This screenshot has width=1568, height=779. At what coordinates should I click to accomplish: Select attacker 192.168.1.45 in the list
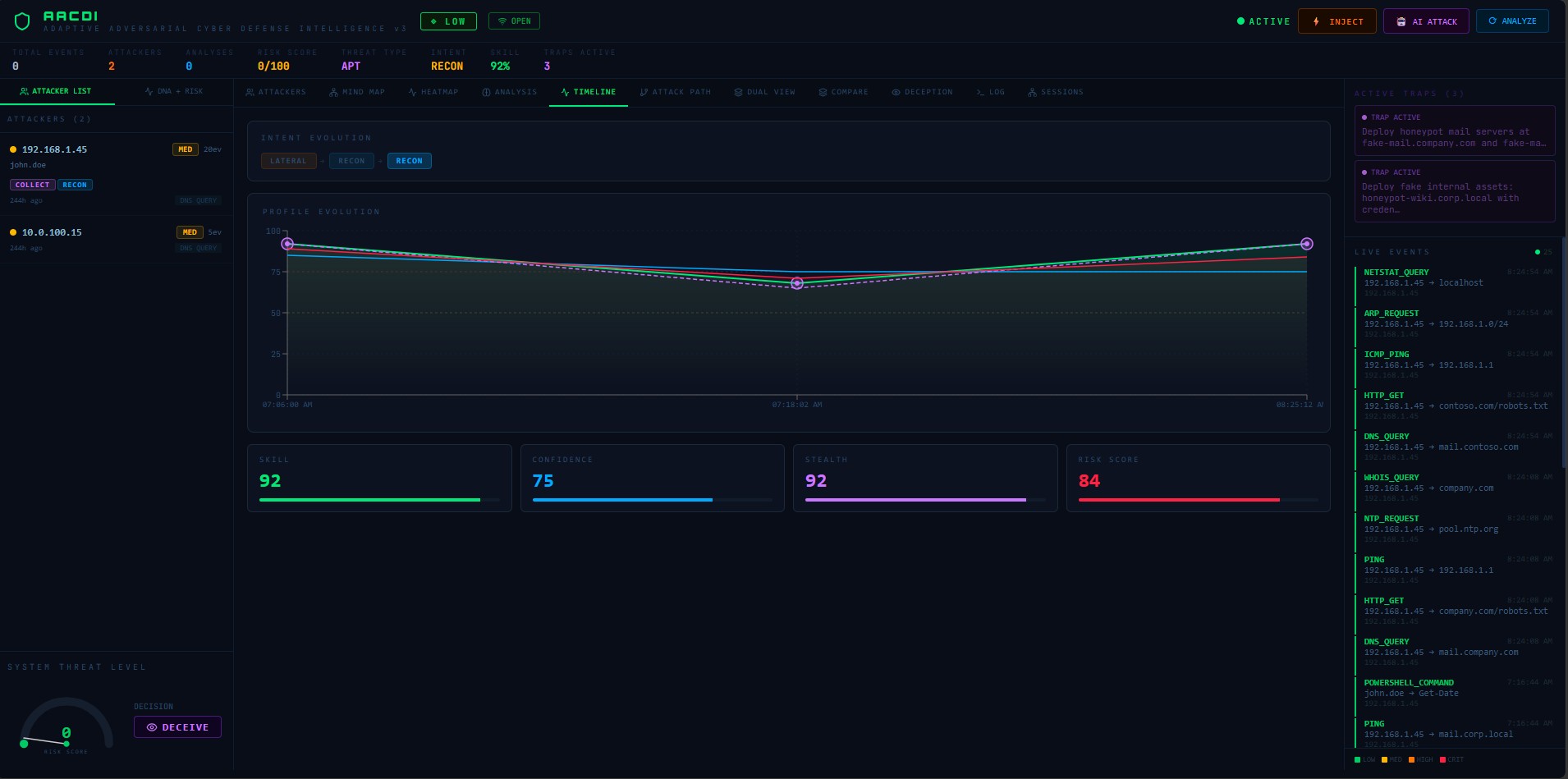(x=116, y=174)
